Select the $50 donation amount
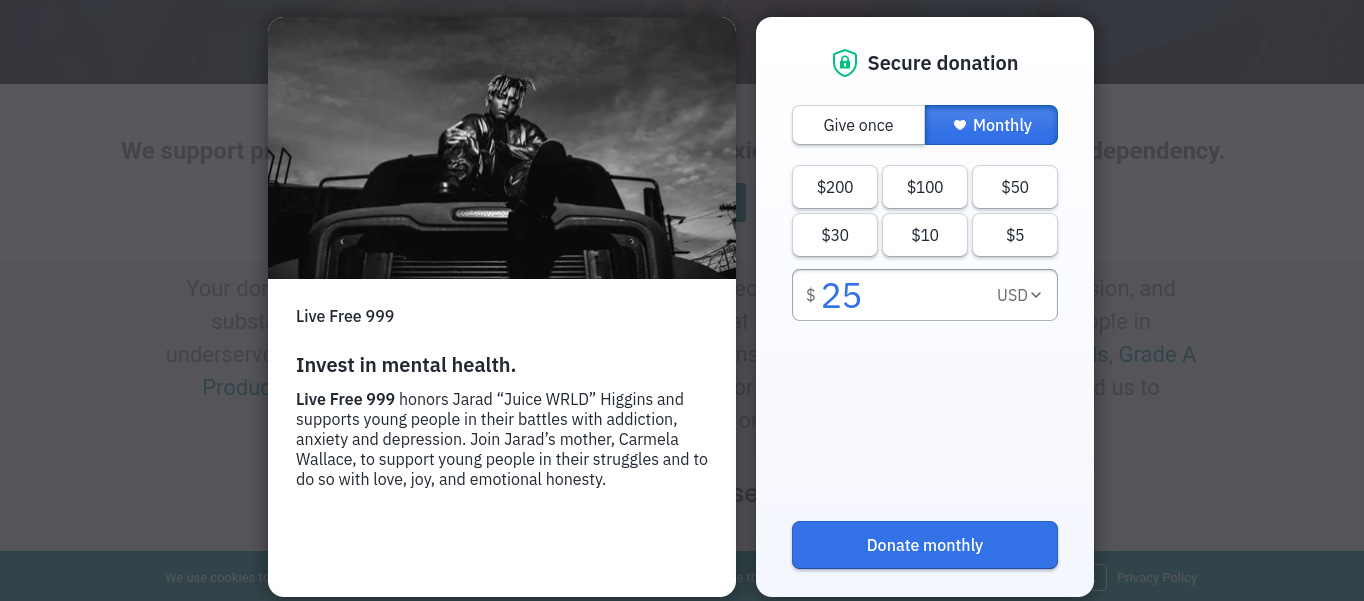The width and height of the screenshot is (1364, 601). click(1014, 187)
